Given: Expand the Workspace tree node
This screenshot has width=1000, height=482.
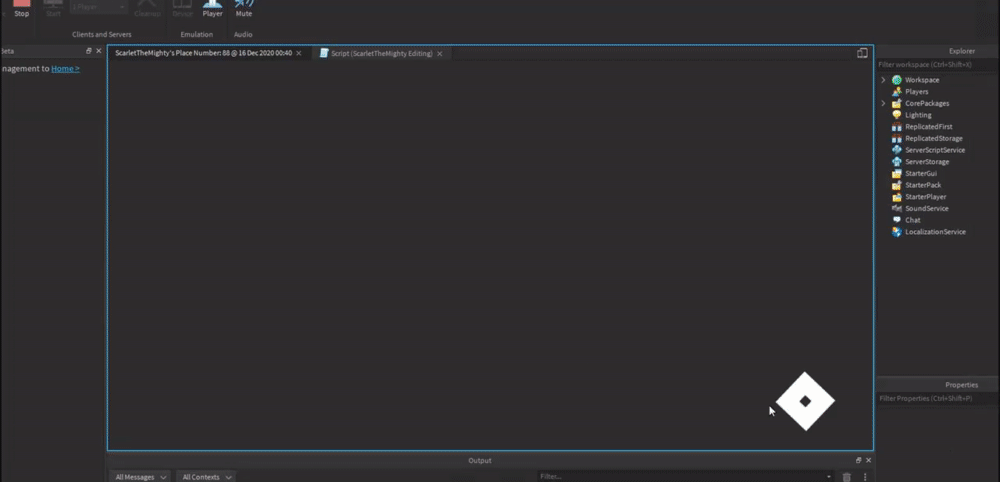Looking at the screenshot, I should (883, 80).
